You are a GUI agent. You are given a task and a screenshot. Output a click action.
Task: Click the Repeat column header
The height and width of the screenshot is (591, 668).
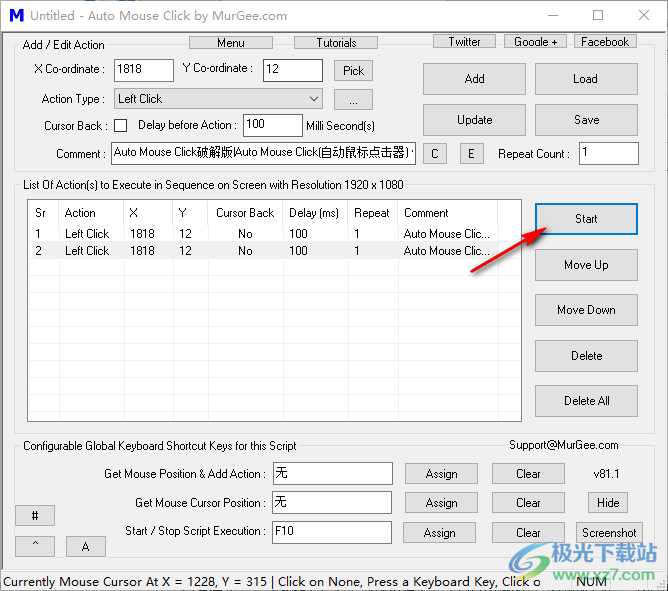tap(373, 213)
